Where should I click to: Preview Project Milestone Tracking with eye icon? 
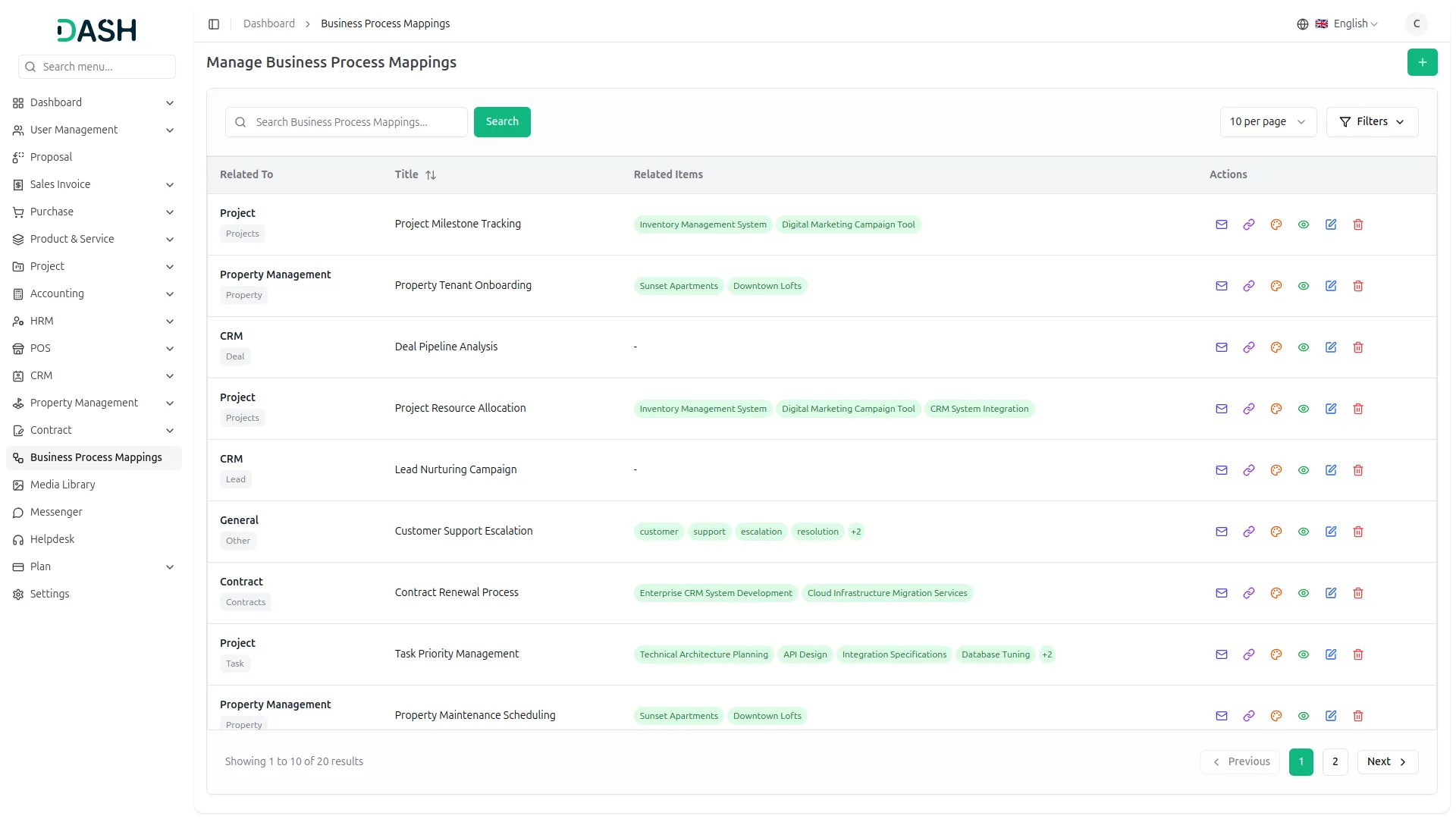(x=1303, y=224)
